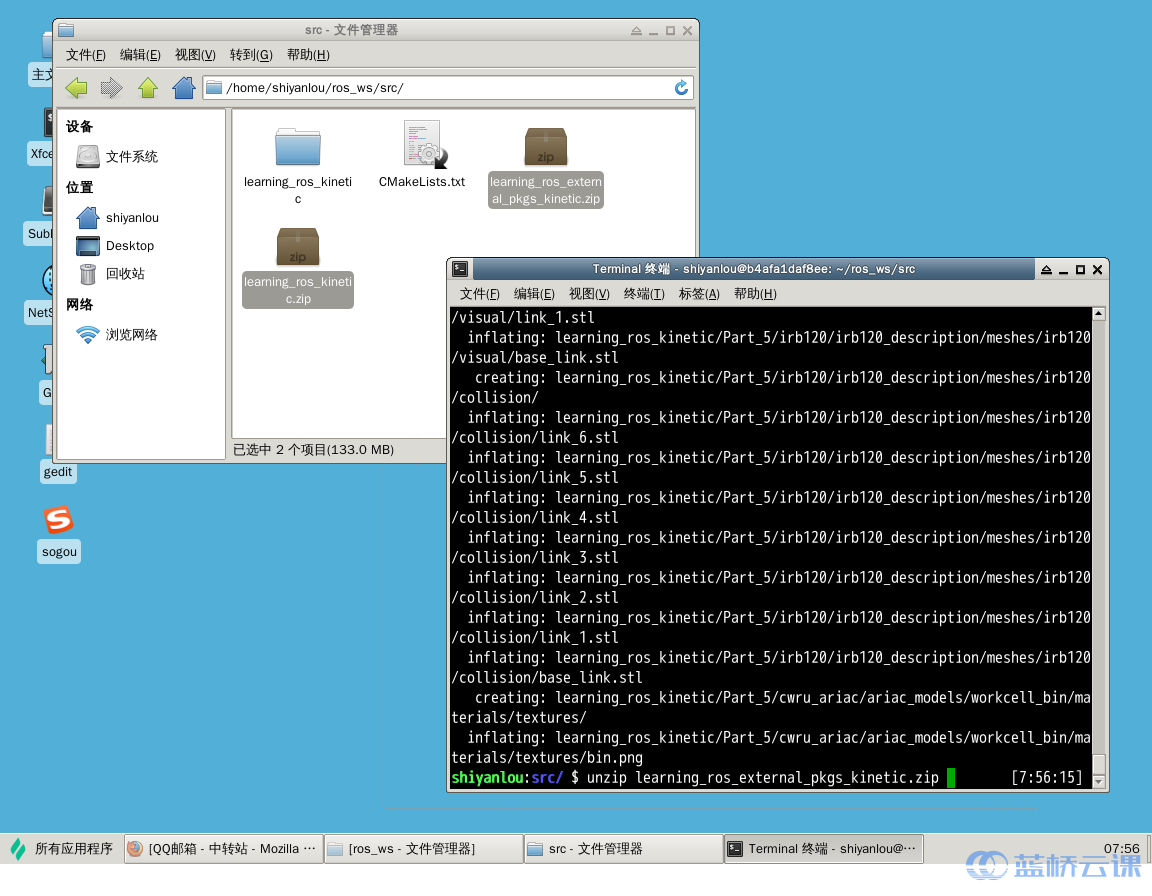Open 文件系统 in the sidebar
The image size is (1152, 896).
pyautogui.click(x=131, y=157)
